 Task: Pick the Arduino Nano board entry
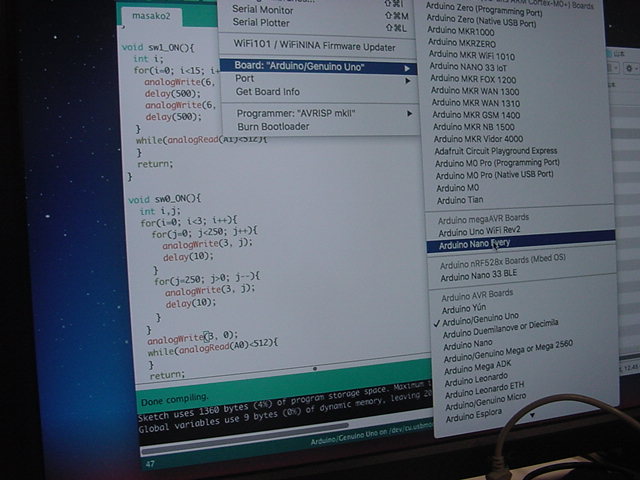[x=468, y=345]
